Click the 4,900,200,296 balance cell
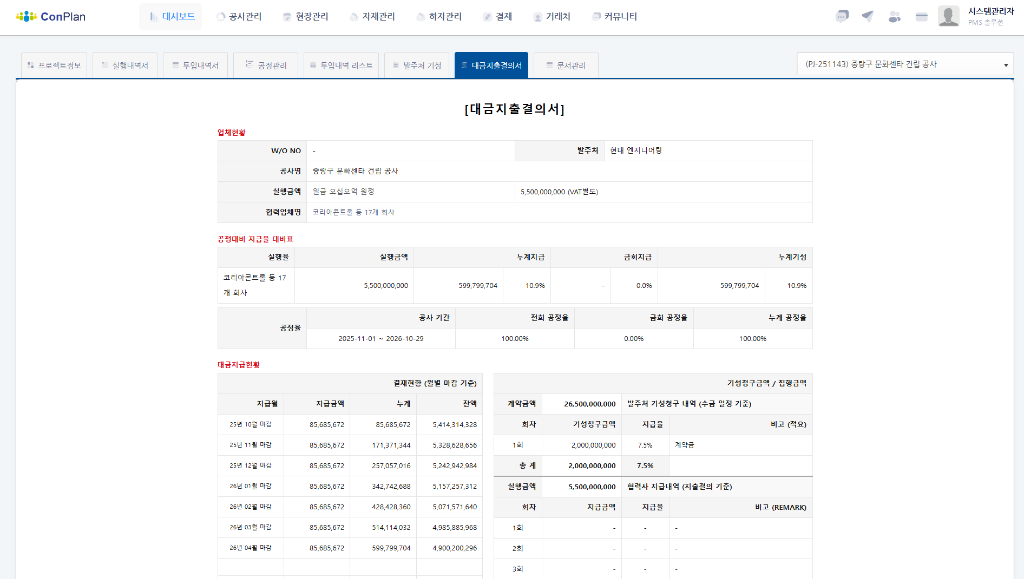This screenshot has height=579, width=1024. (x=449, y=548)
